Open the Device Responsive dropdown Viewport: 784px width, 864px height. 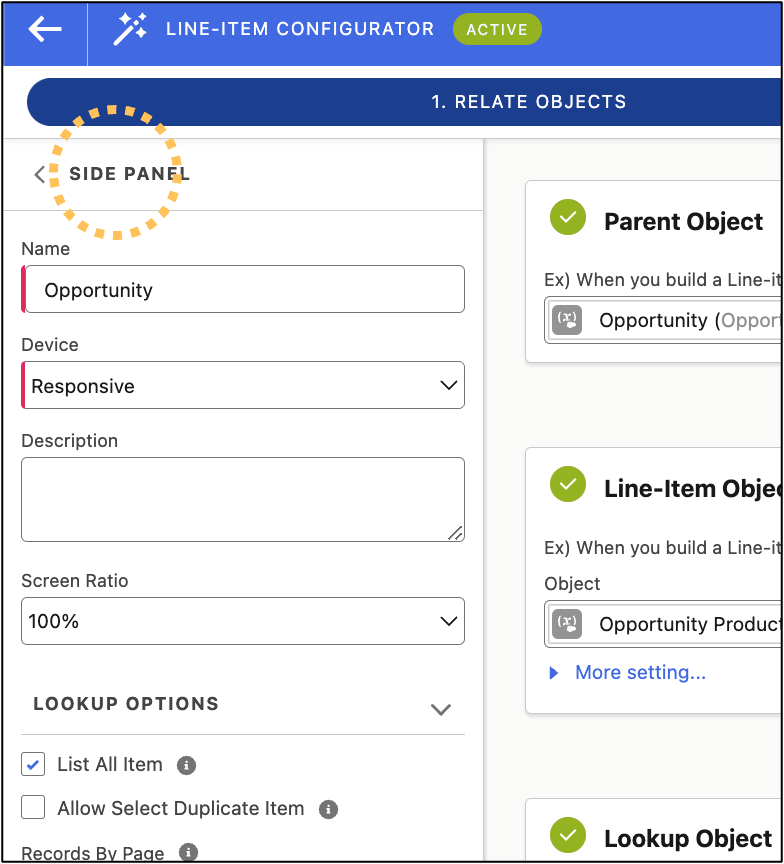(243, 385)
